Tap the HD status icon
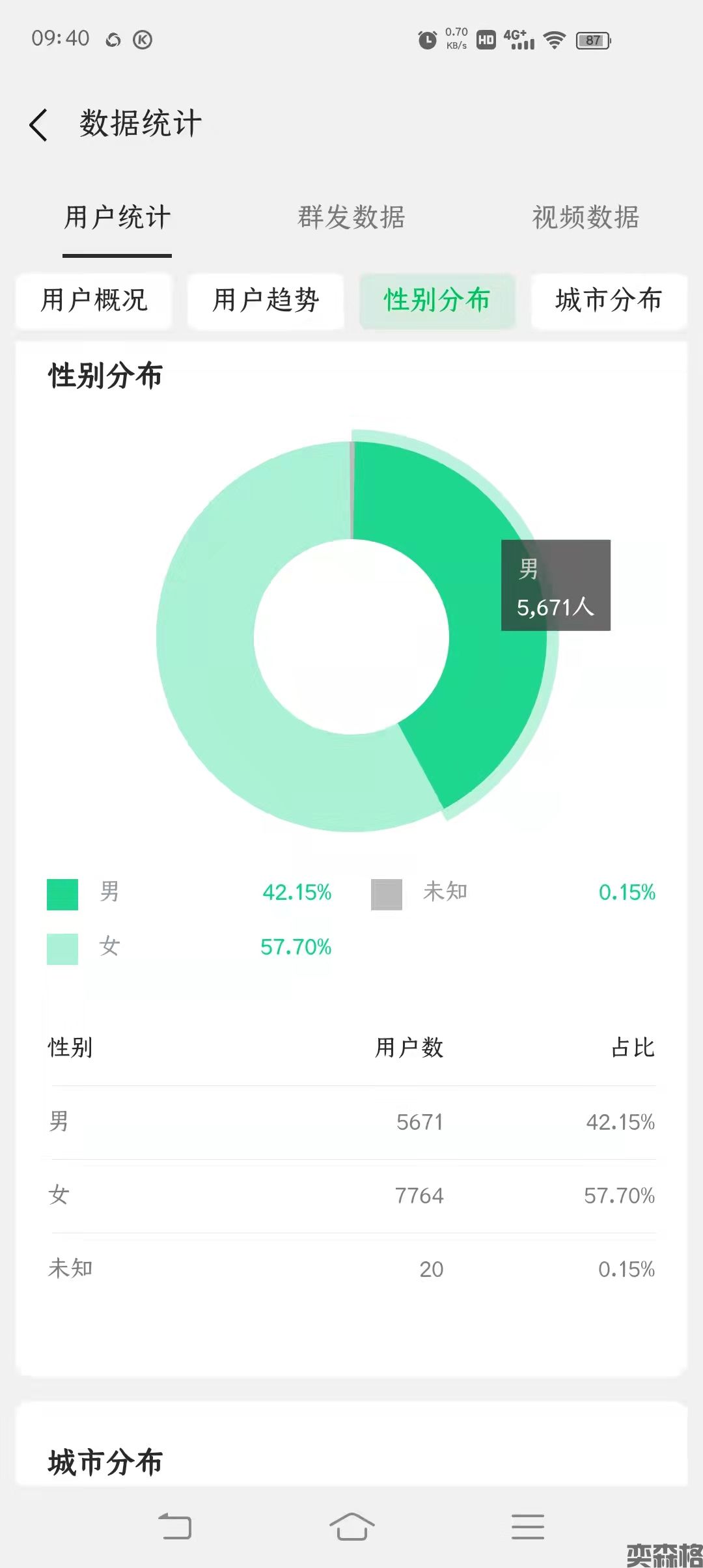The image size is (703, 1568). click(486, 40)
